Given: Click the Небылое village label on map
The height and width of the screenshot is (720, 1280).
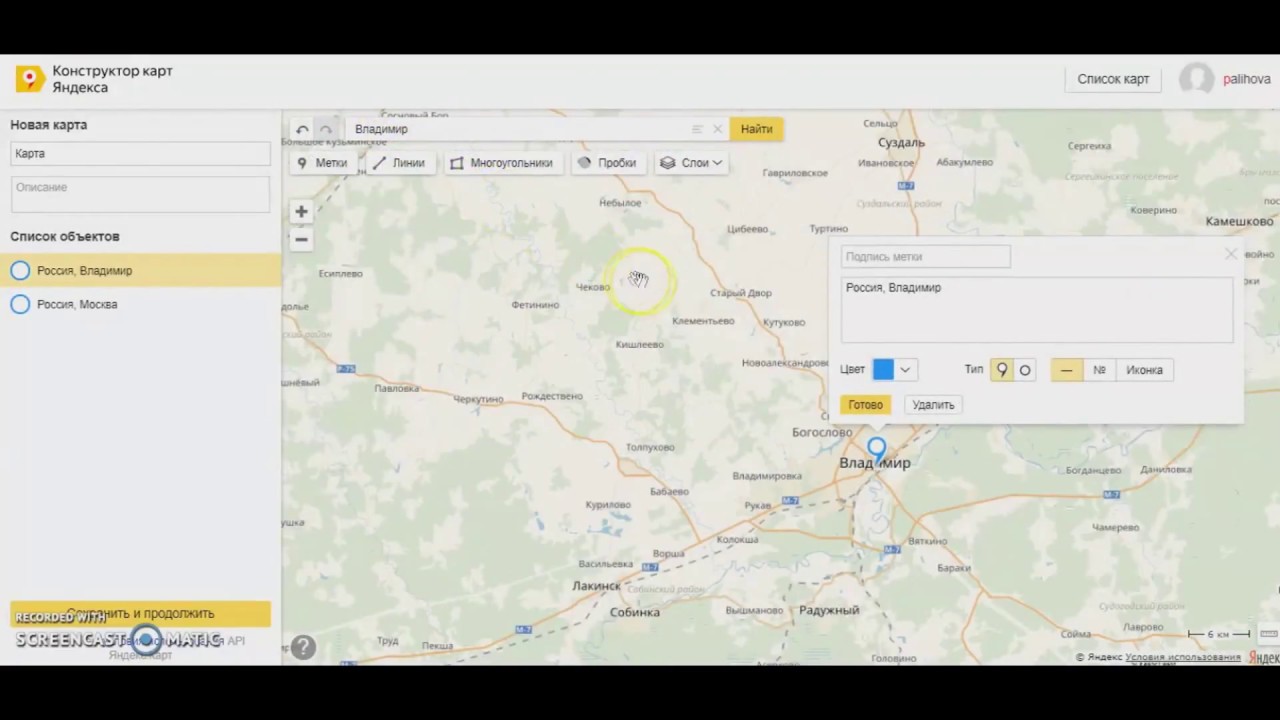Looking at the screenshot, I should pos(619,203).
